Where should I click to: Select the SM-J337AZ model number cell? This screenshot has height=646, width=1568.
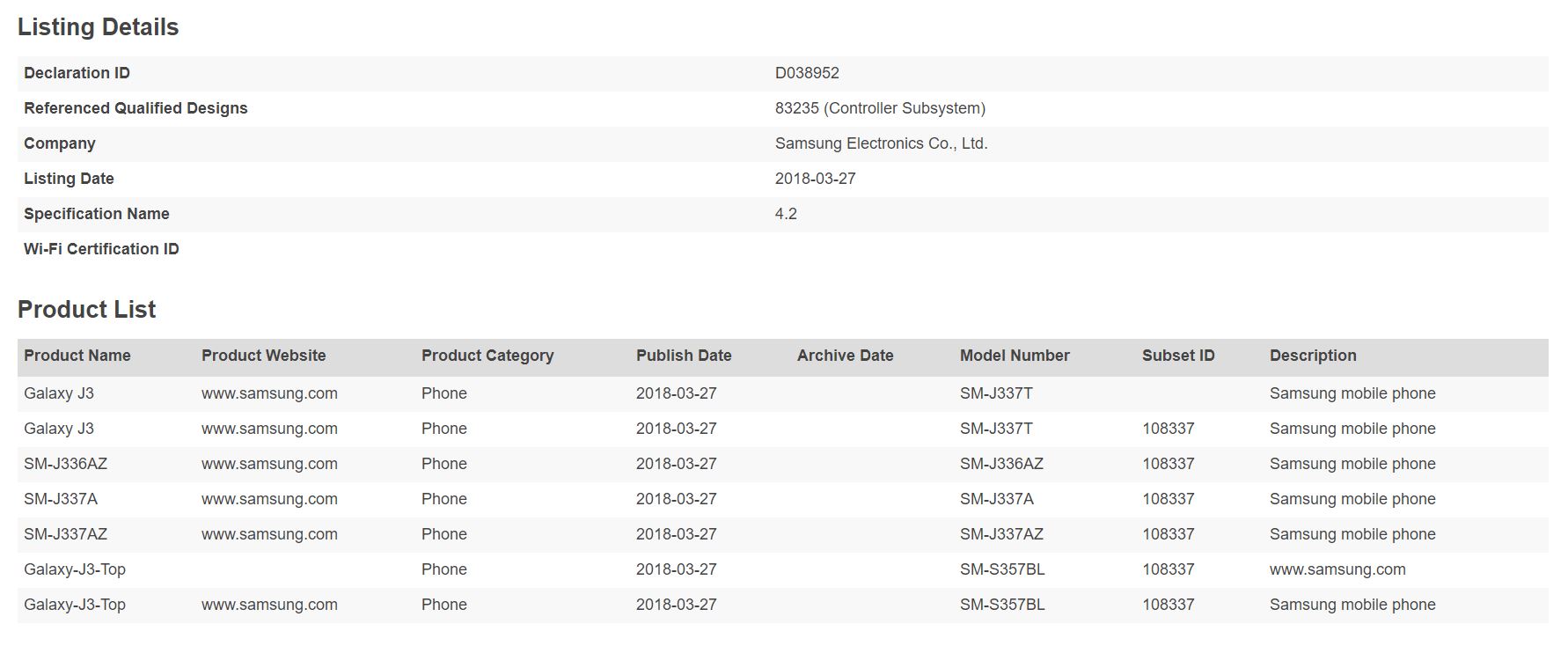click(1001, 534)
